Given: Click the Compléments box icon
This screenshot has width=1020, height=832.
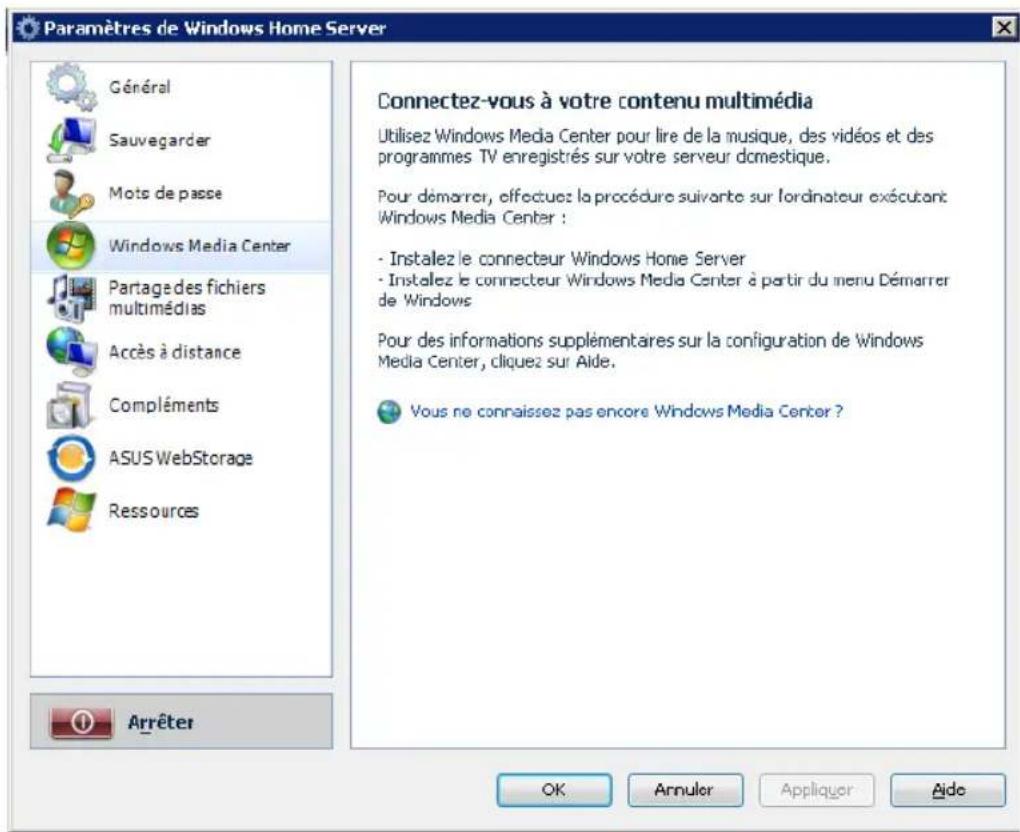Looking at the screenshot, I should tap(70, 405).
